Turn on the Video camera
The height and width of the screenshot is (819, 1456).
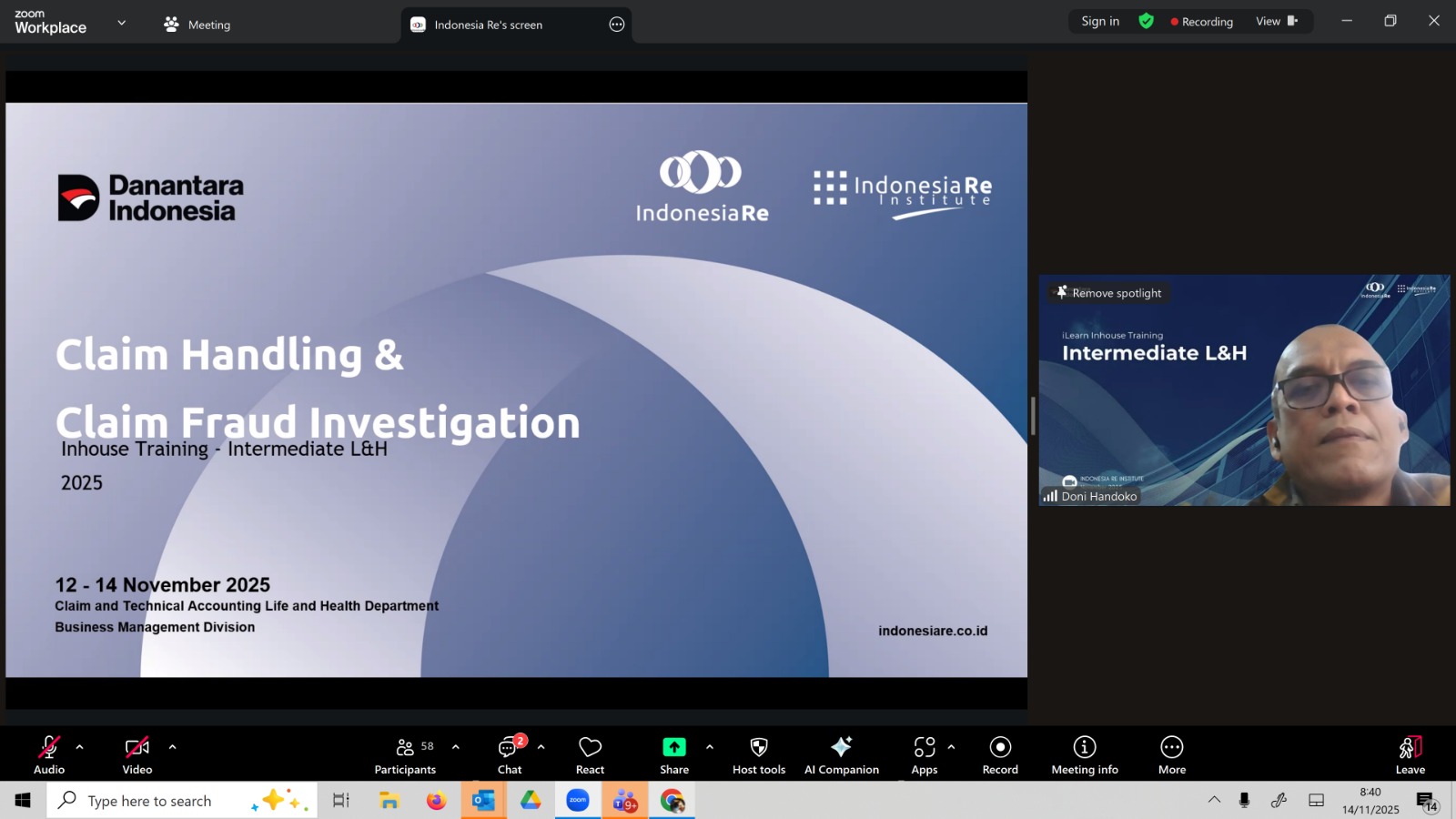coord(137,754)
